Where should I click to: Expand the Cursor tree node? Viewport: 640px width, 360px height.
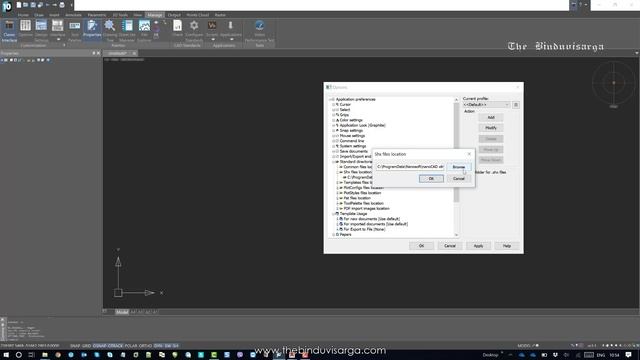pos(333,104)
